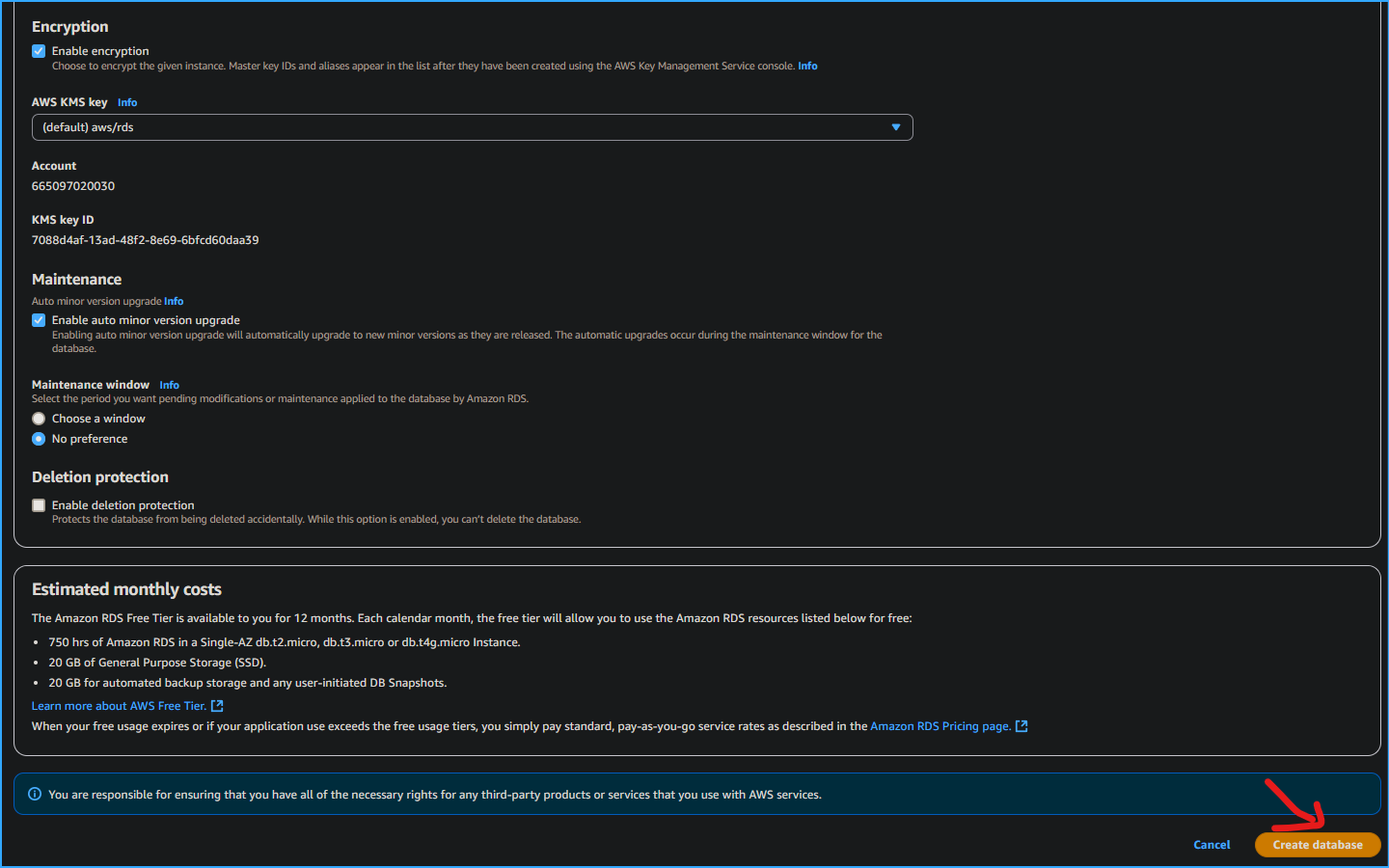The height and width of the screenshot is (868, 1389).
Task: Open Info beside the AWS KMS key label
Action: (126, 101)
